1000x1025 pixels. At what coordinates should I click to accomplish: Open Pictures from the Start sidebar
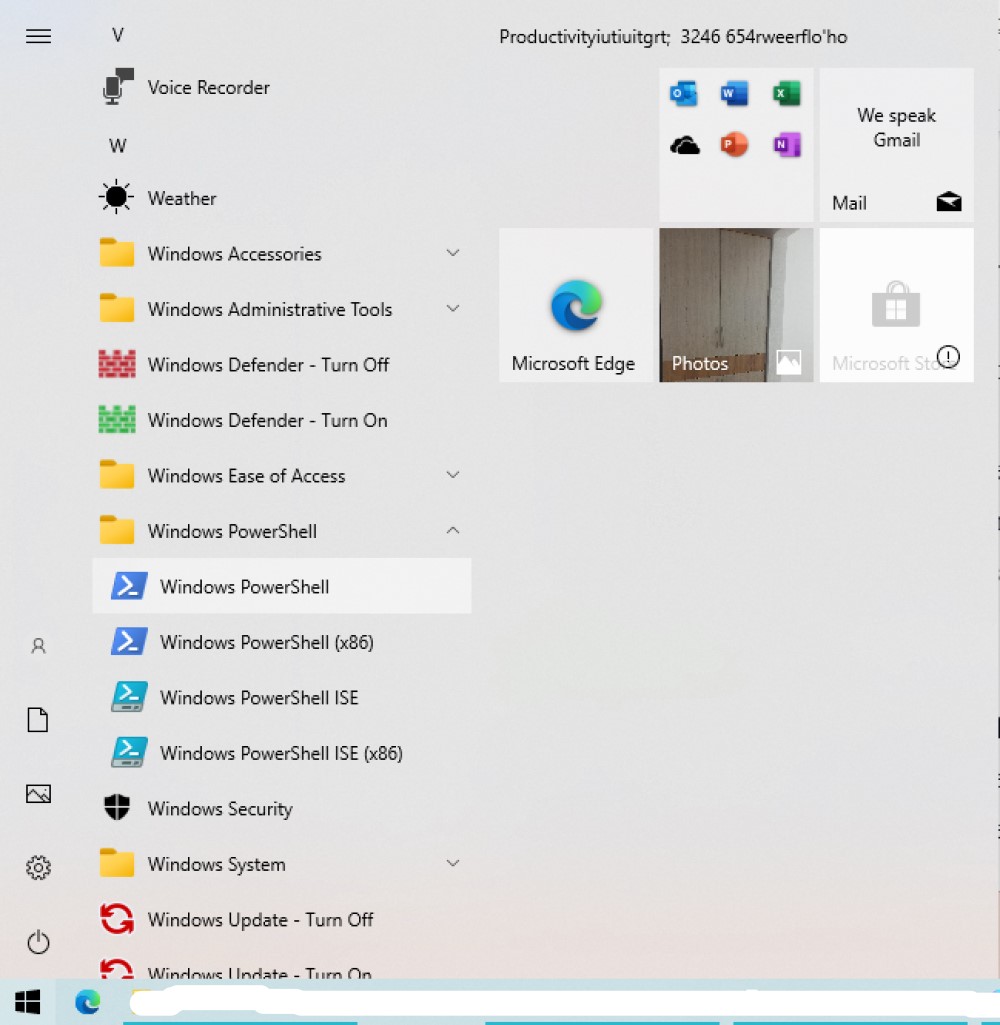coord(39,794)
